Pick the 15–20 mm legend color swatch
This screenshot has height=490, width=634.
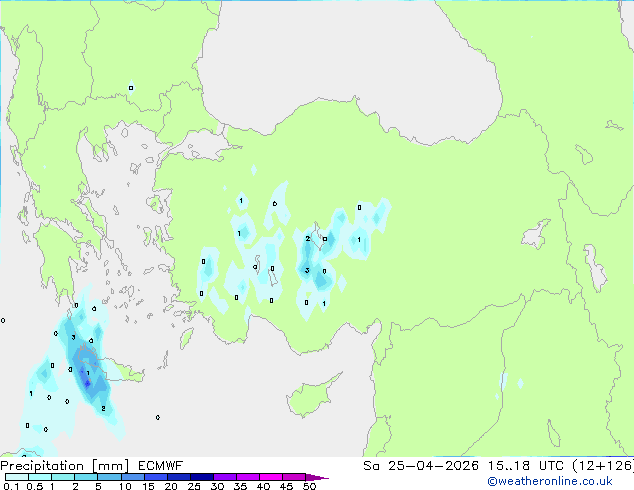[x=155, y=477]
